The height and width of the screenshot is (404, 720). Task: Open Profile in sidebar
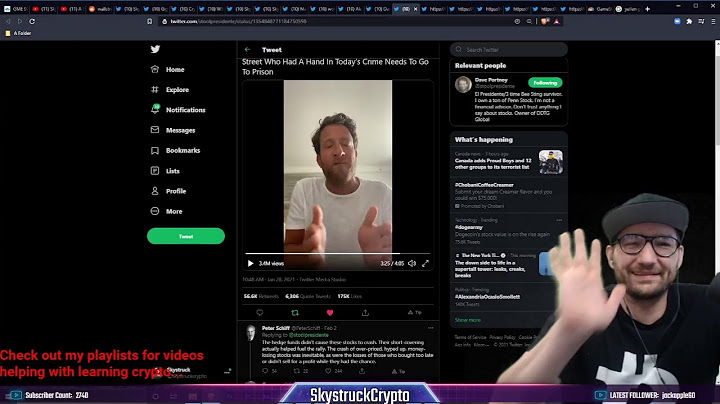169,191
